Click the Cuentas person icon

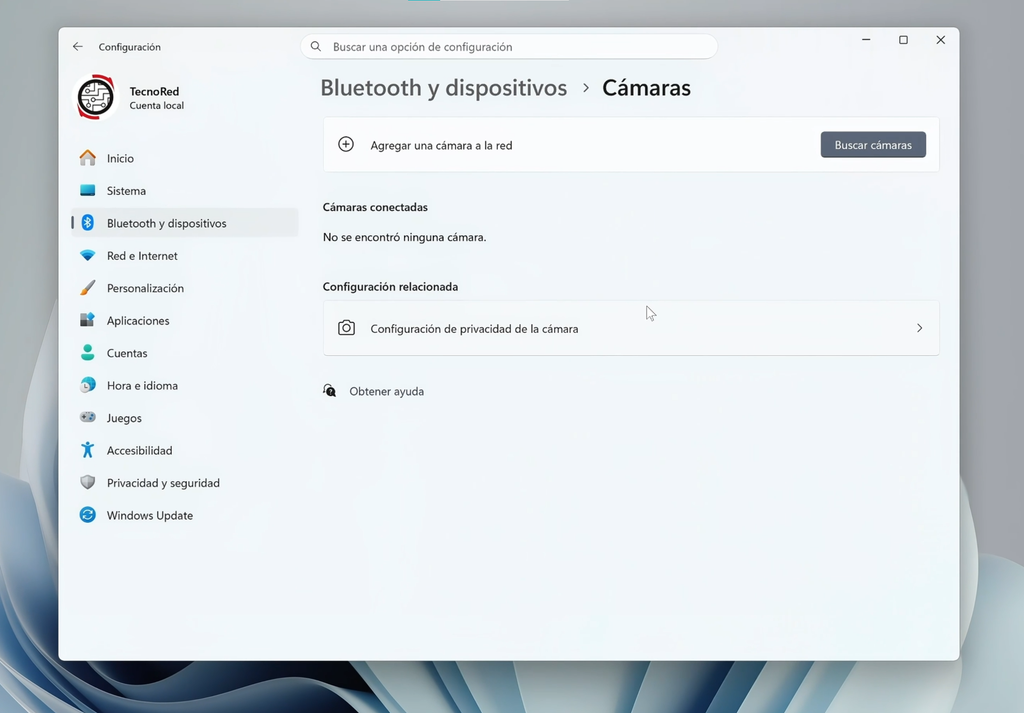pyautogui.click(x=88, y=353)
